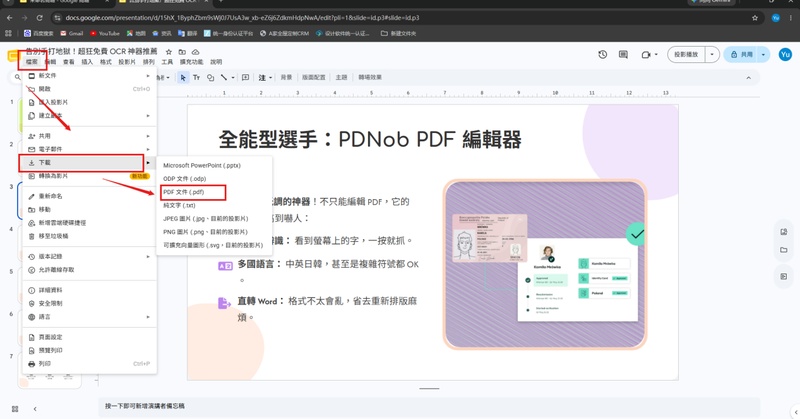Screen dimensions: 800x419
Task: Open the 工具 menu
Action: click(x=167, y=62)
